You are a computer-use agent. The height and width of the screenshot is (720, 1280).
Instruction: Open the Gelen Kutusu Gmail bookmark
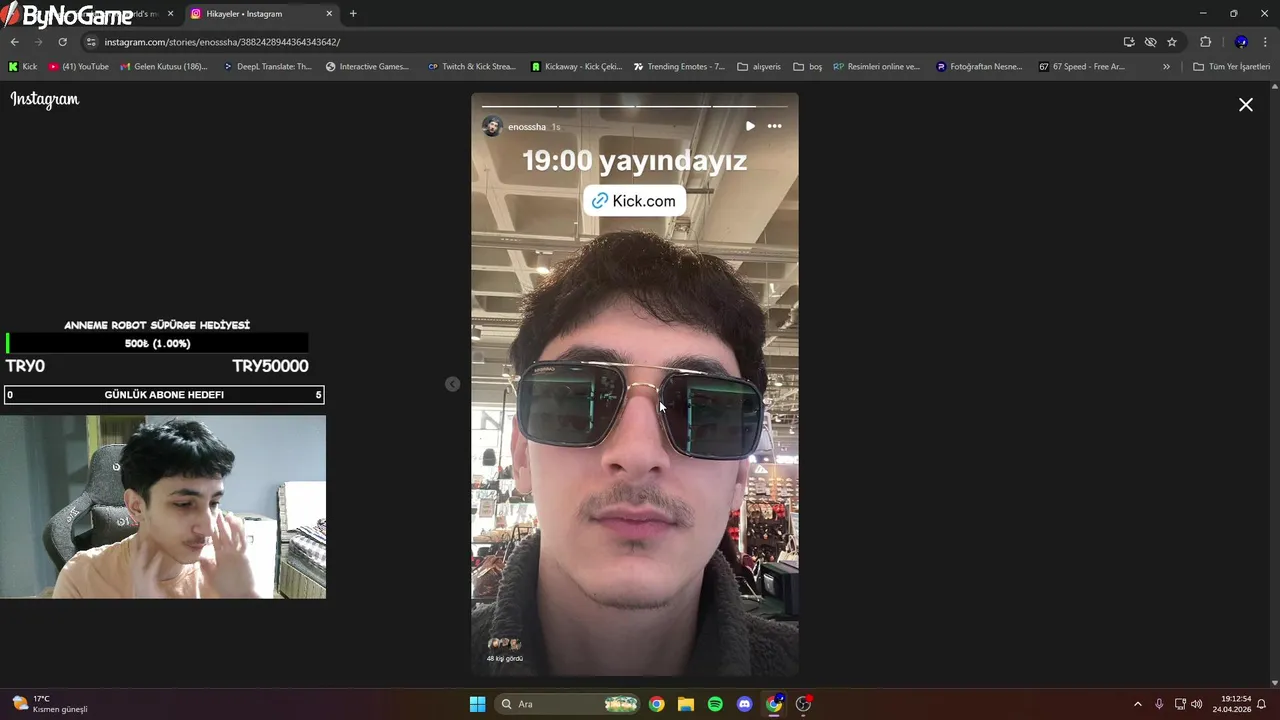pyautogui.click(x=164, y=67)
